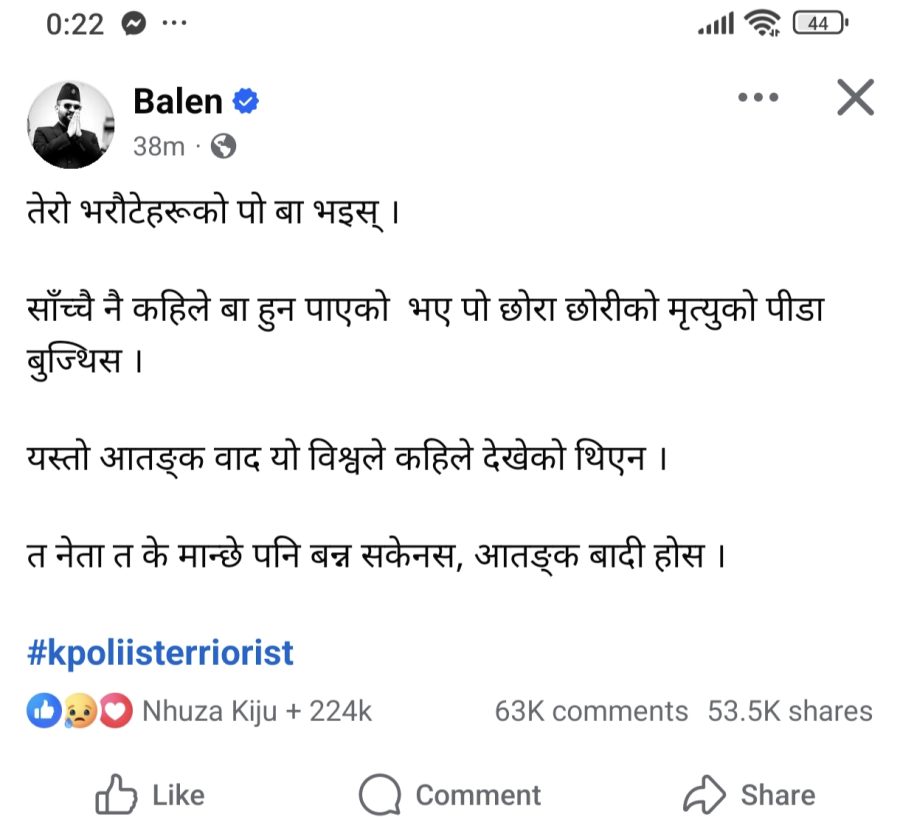Screen dimensions: 900x817
Task: Tap the battery level indicator
Action: click(x=819, y=24)
